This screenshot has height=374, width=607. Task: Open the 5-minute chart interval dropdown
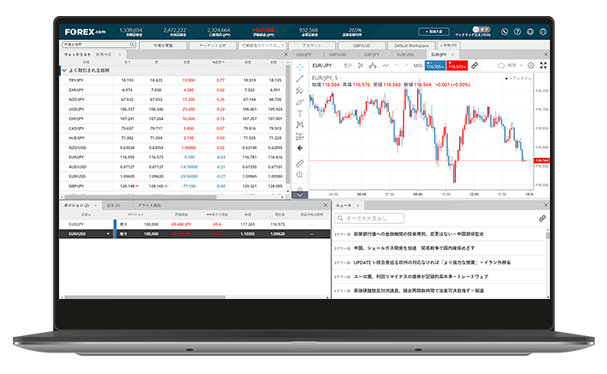348,66
